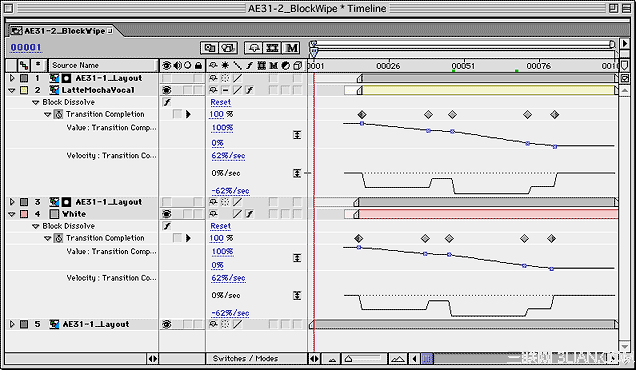Image resolution: width=636 pixels, height=370 pixels.
Task: Click the # layer number column header
Action: click(38, 65)
